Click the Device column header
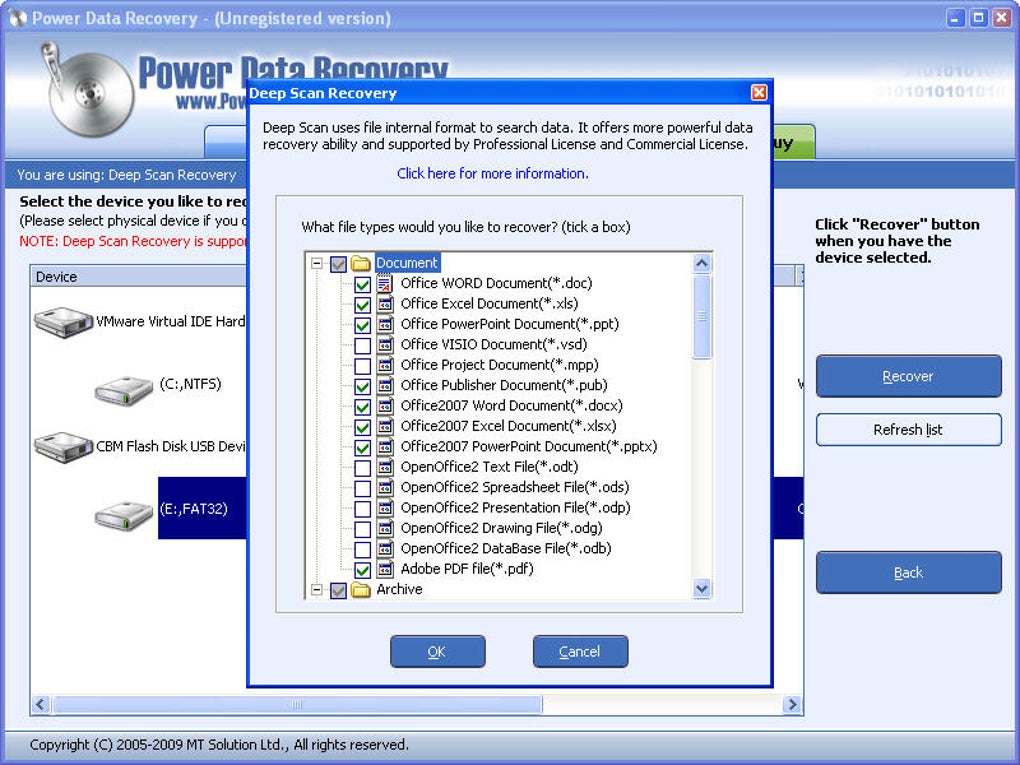Image resolution: width=1020 pixels, height=765 pixels. click(139, 276)
